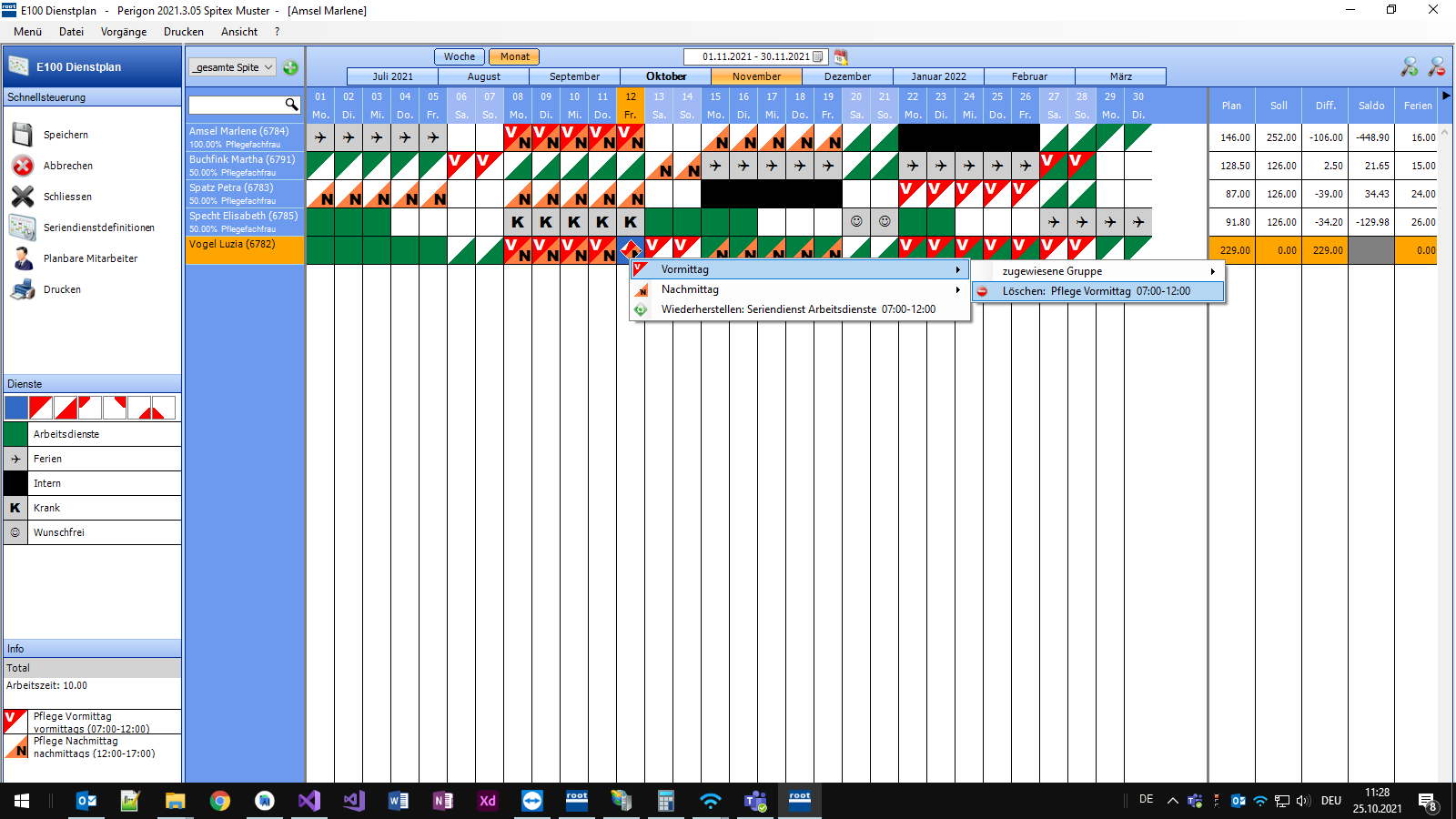1456x819 pixels.
Task: Open the _gesamte Spite dropdown
Action: pyautogui.click(x=232, y=67)
